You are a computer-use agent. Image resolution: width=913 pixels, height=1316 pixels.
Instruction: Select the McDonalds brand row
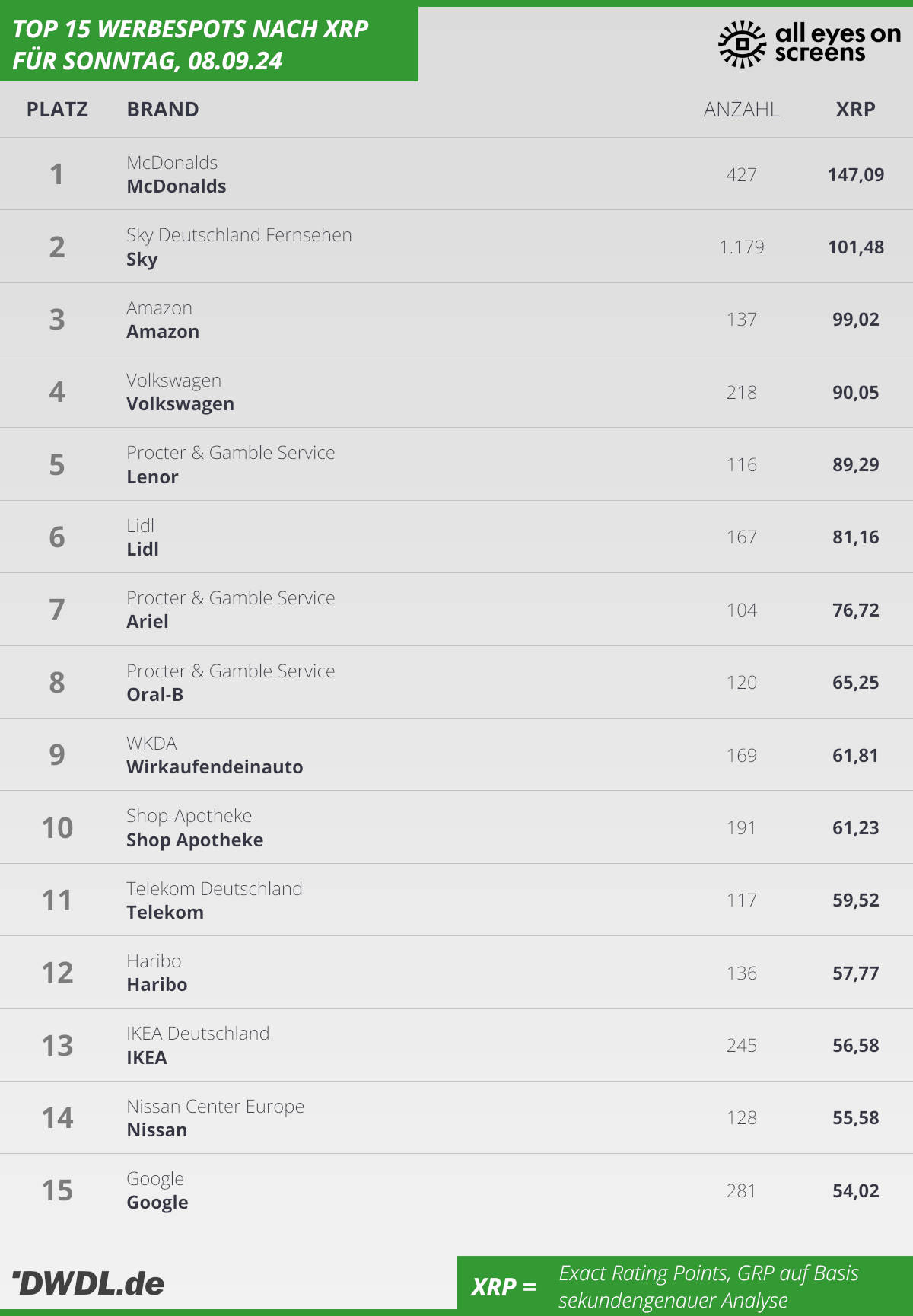pos(456,174)
